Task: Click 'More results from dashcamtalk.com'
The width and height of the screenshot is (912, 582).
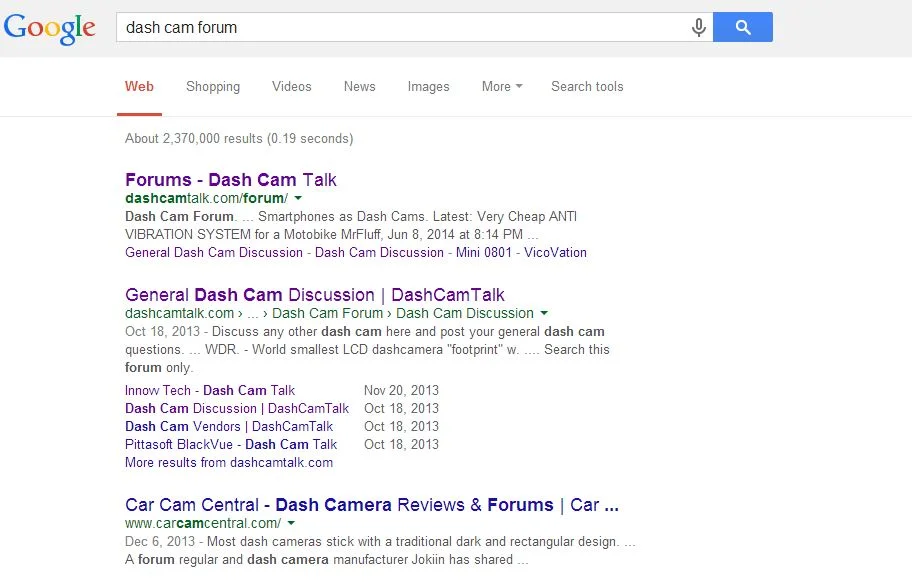Action: [229, 462]
